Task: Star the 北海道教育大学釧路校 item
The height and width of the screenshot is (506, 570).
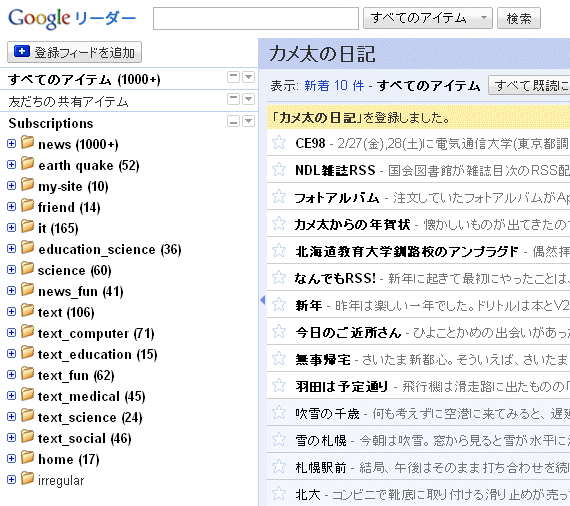Action: (279, 250)
